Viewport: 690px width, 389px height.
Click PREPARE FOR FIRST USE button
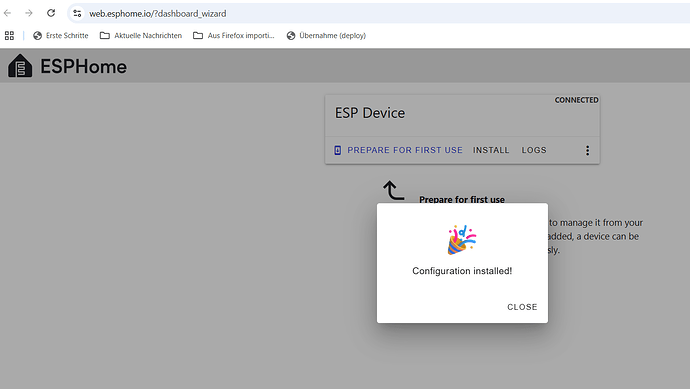pos(398,150)
